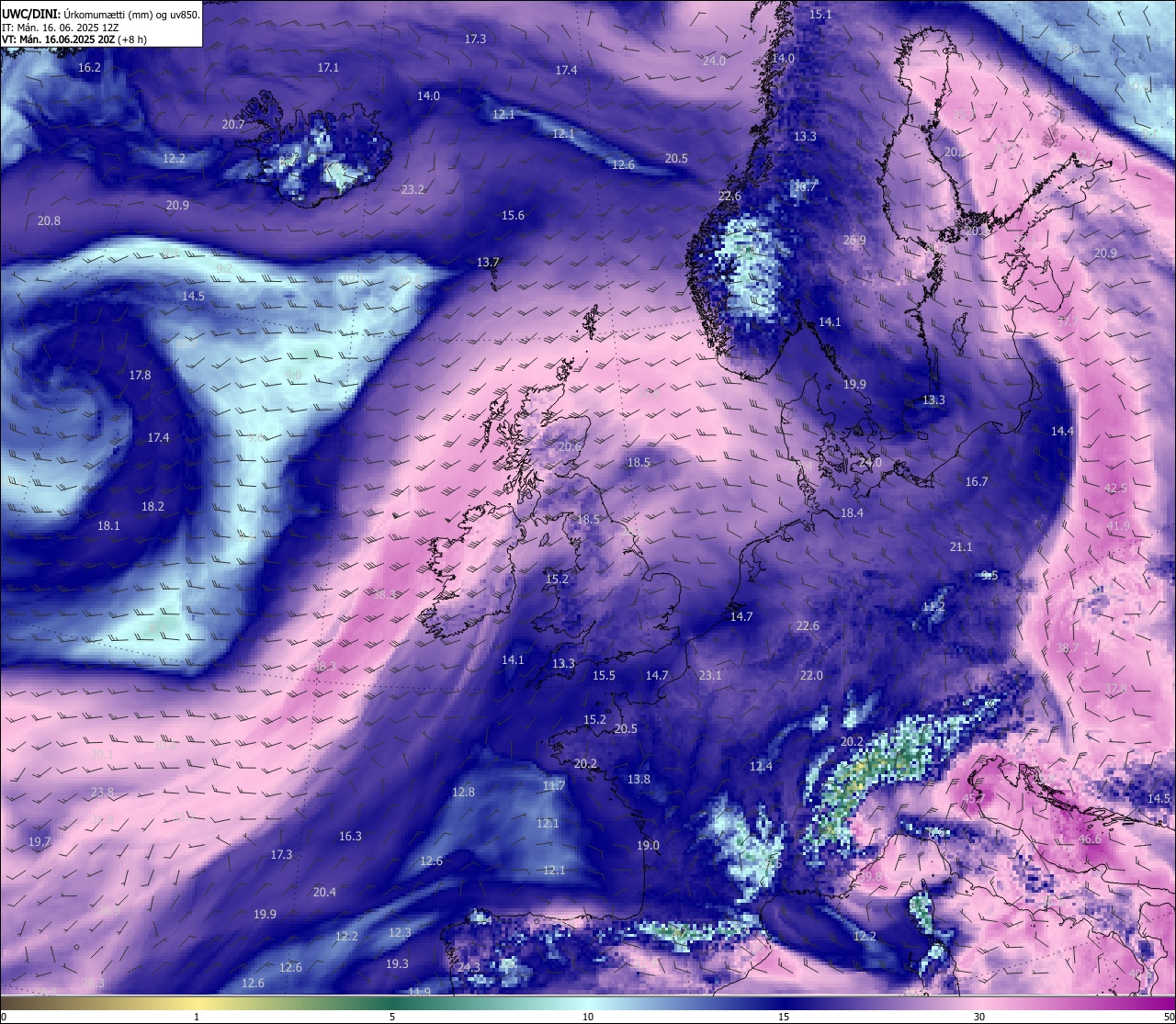Click the value 11.2 on the map

point(933,607)
